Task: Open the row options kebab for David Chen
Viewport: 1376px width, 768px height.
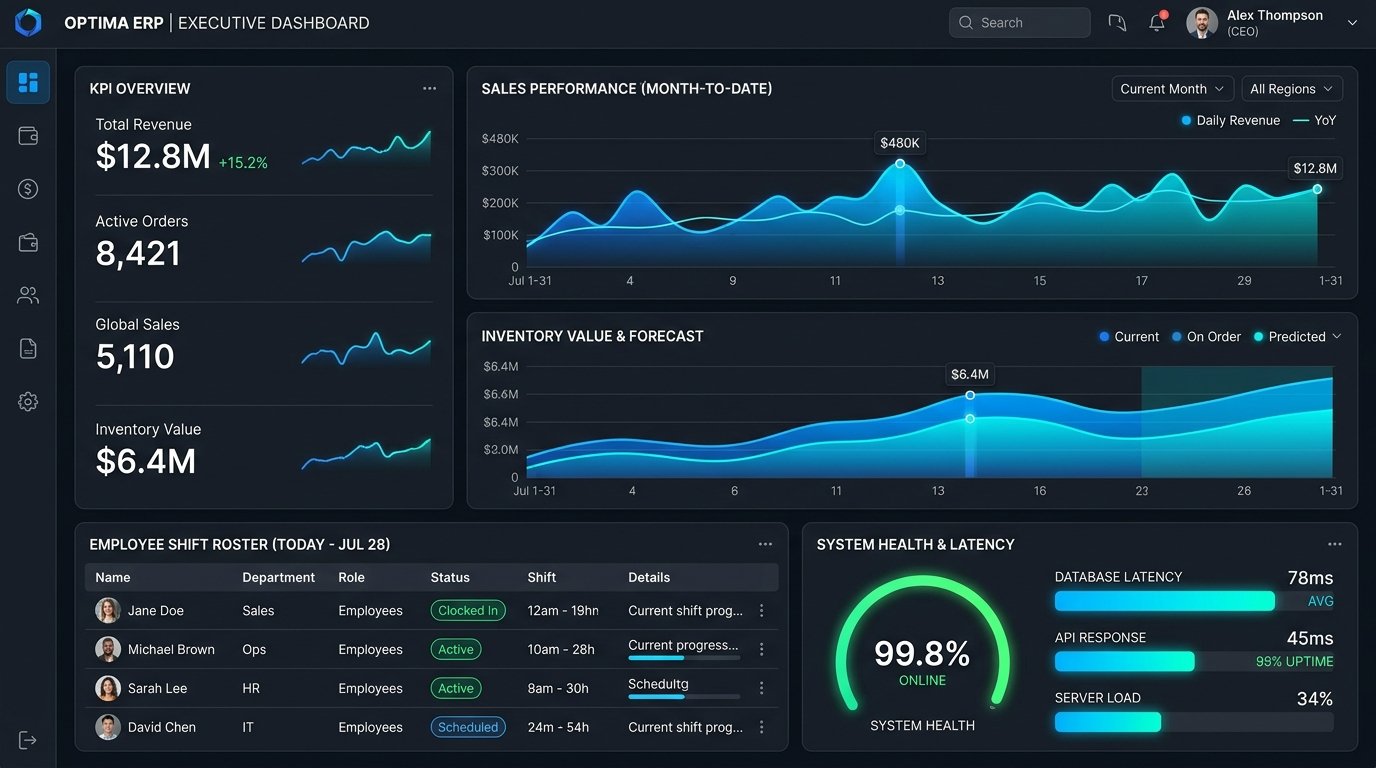Action: [762, 728]
